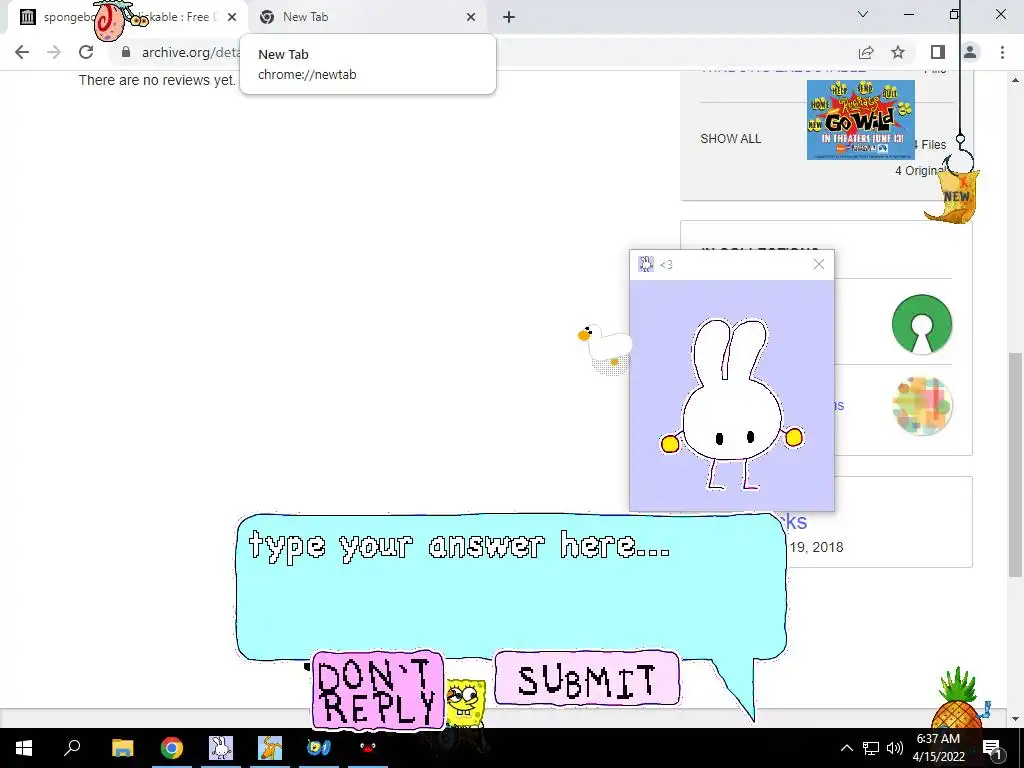Open File Explorer from taskbar

pos(122,748)
